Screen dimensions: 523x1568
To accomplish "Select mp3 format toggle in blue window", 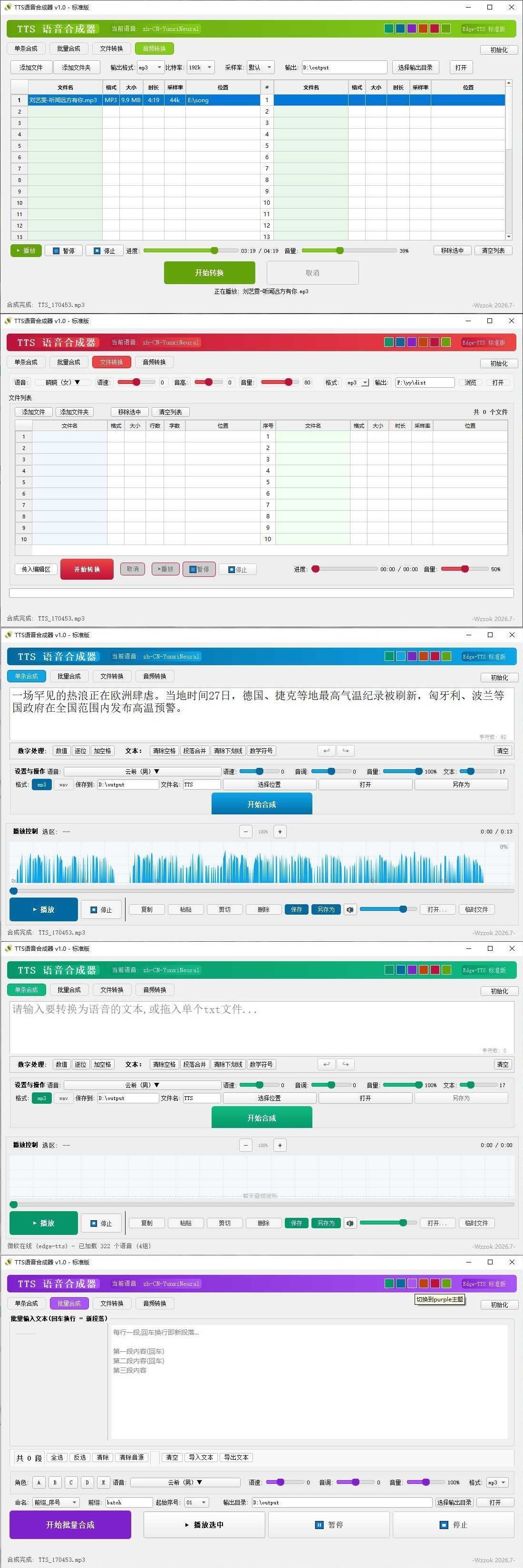I will (41, 784).
